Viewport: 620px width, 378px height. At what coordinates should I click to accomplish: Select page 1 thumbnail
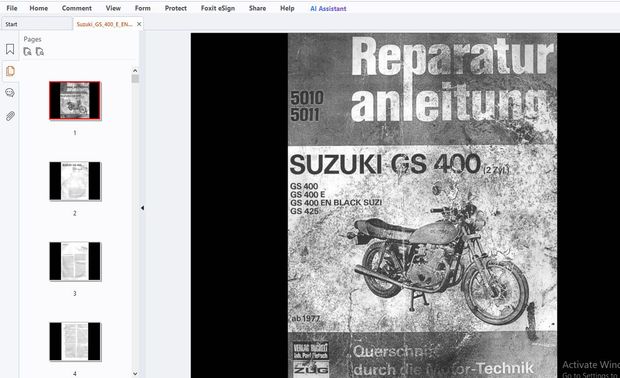(x=75, y=100)
